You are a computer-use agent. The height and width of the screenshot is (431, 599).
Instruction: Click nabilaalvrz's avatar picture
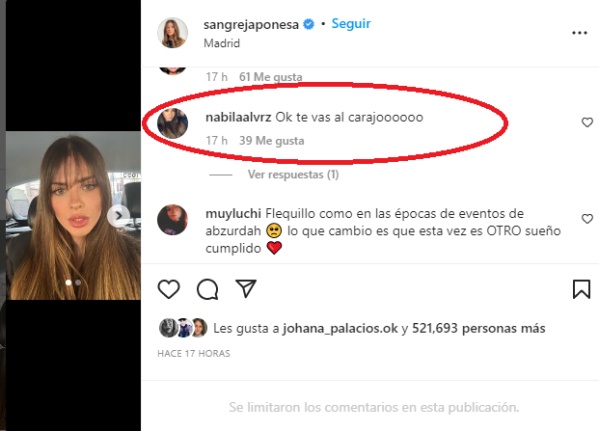172,123
